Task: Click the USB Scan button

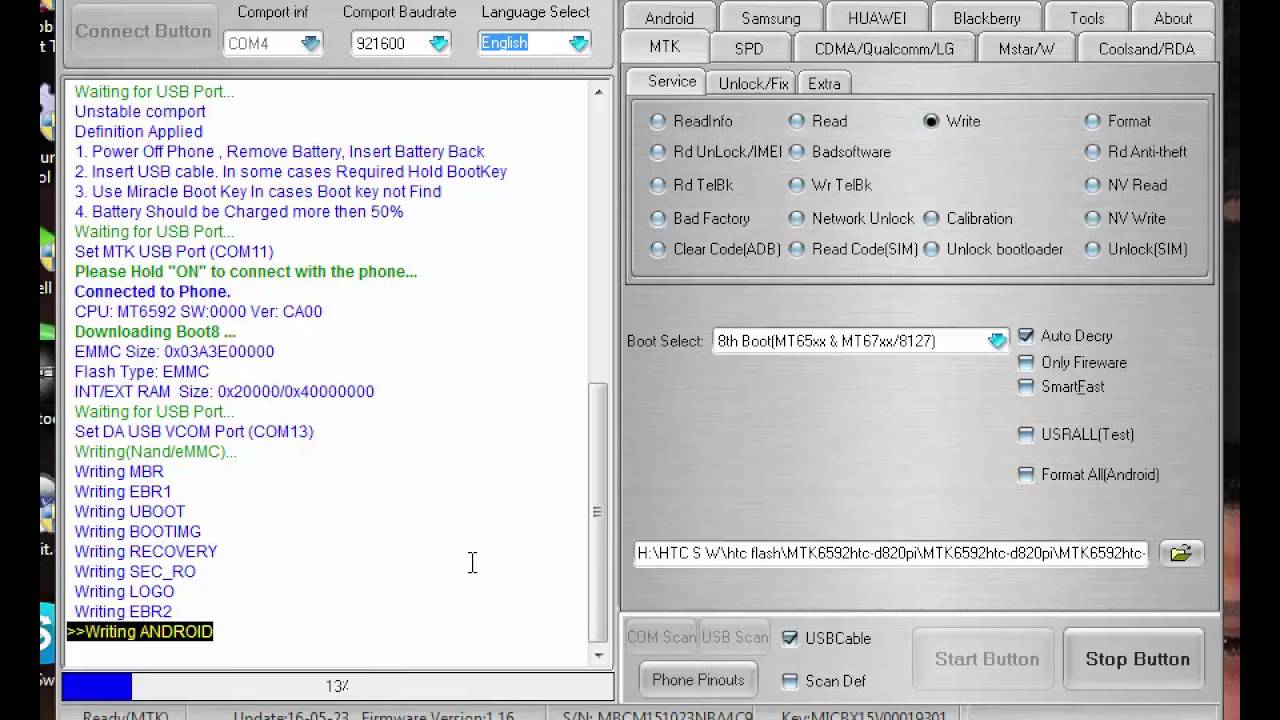Action: [x=735, y=637]
